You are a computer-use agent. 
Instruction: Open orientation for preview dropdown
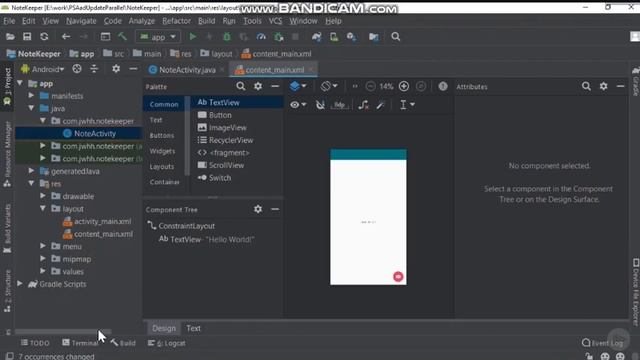click(329, 86)
